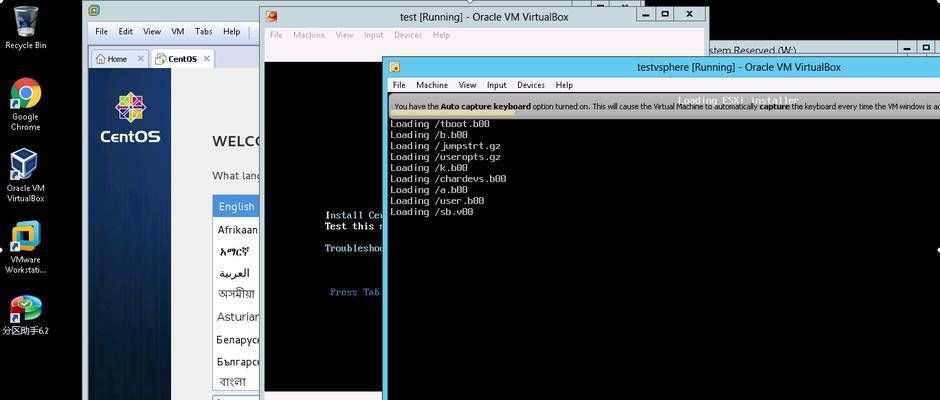The width and height of the screenshot is (940, 400).
Task: Open the VM menu in VMware Workstation
Action: pyautogui.click(x=177, y=31)
